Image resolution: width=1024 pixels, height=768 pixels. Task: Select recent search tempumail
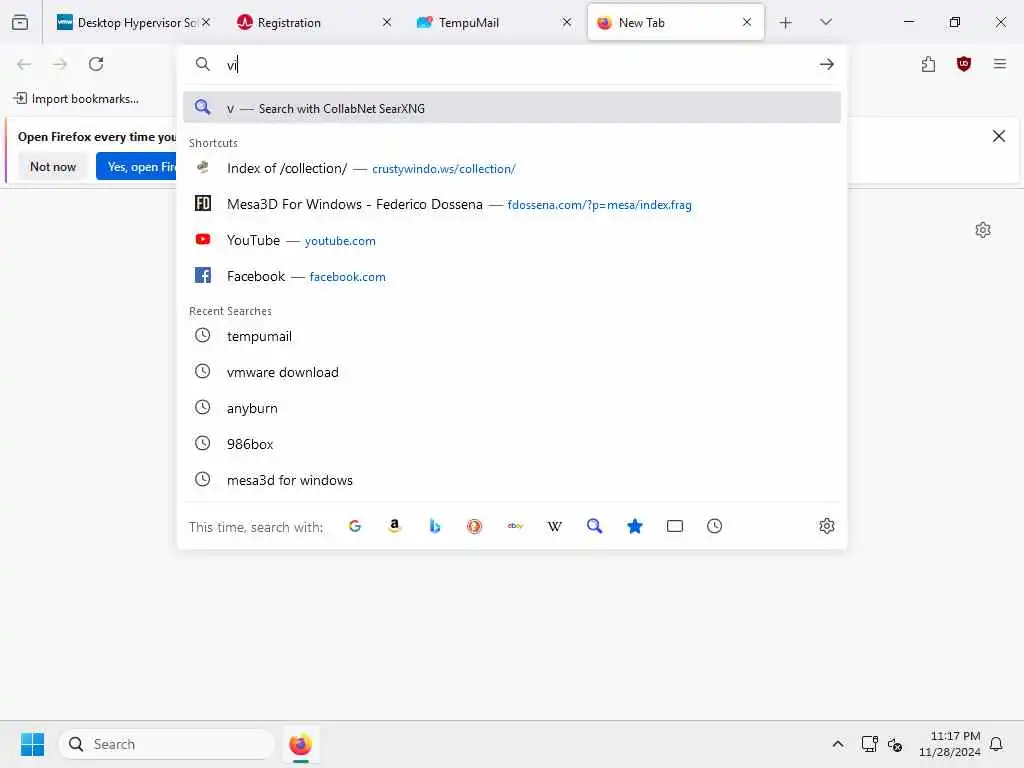512,336
